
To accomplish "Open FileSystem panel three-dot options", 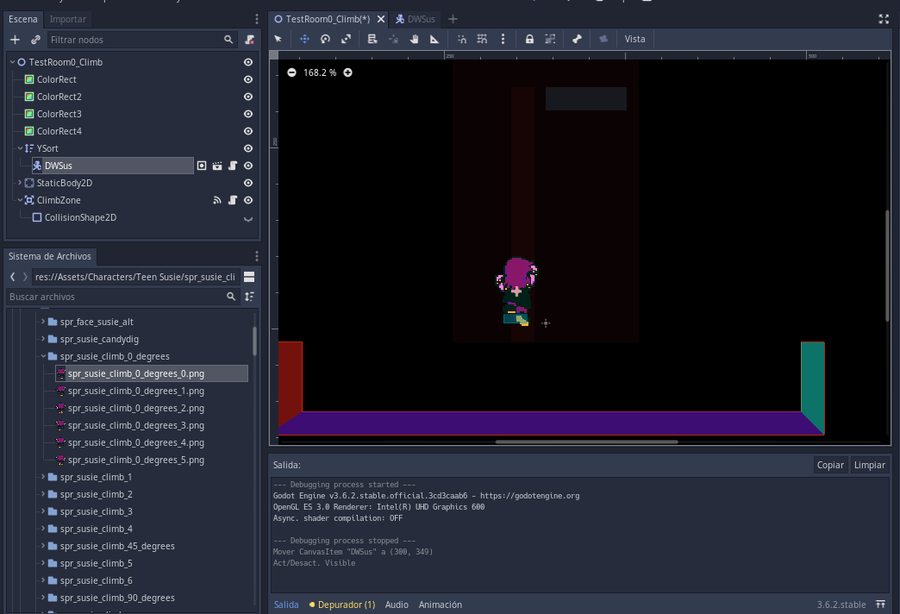I will [257, 256].
